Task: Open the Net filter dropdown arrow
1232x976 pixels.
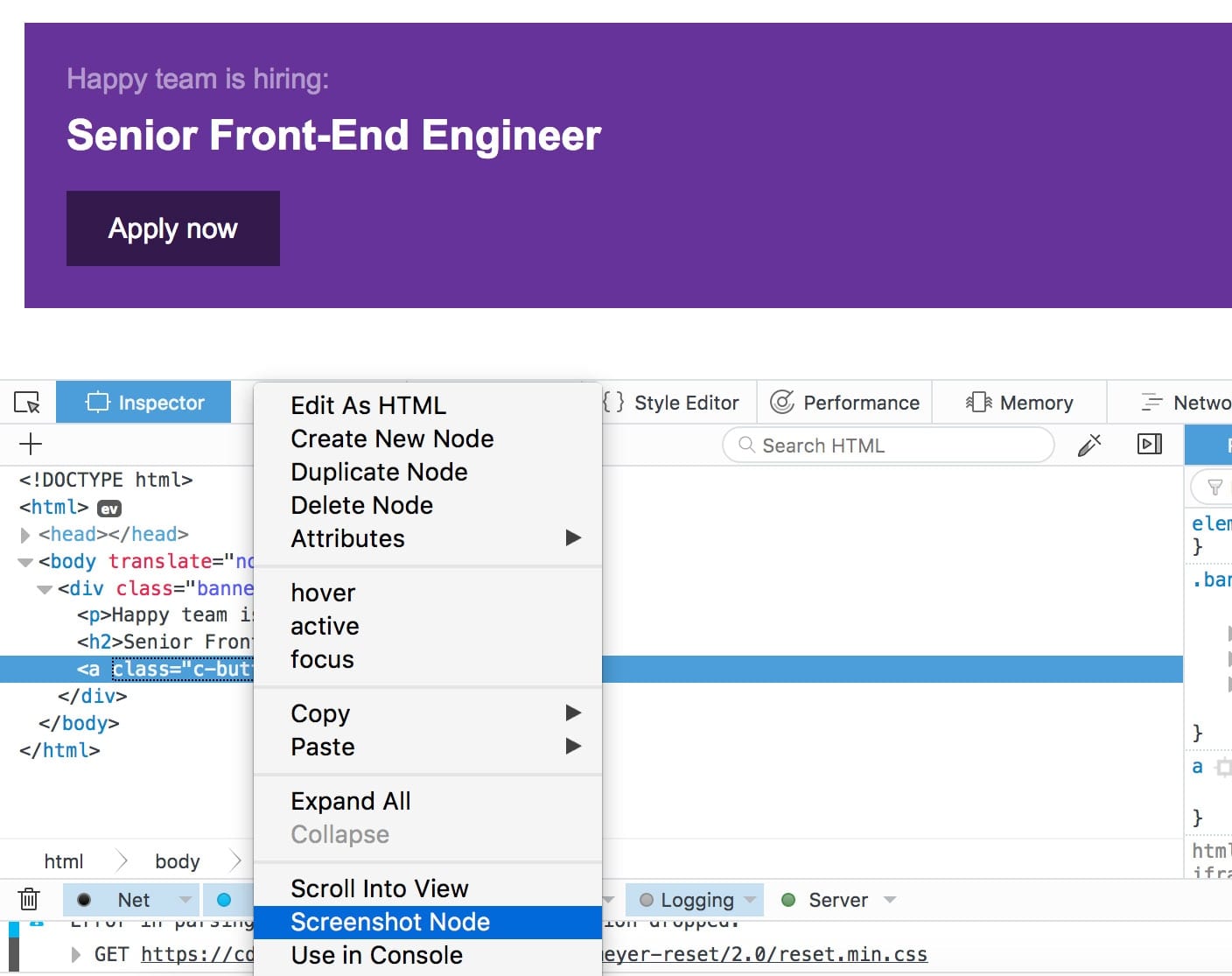Action: [185, 900]
